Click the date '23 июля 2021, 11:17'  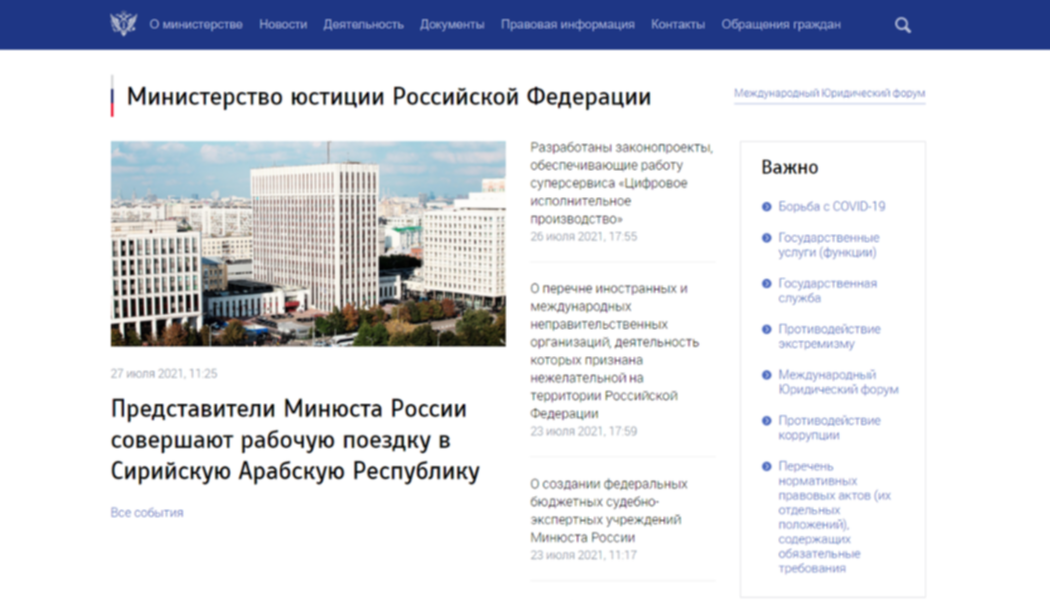tap(583, 555)
